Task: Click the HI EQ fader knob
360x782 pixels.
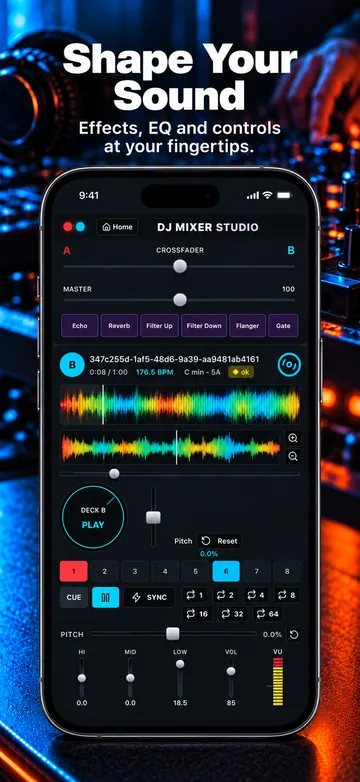Action: click(82, 678)
